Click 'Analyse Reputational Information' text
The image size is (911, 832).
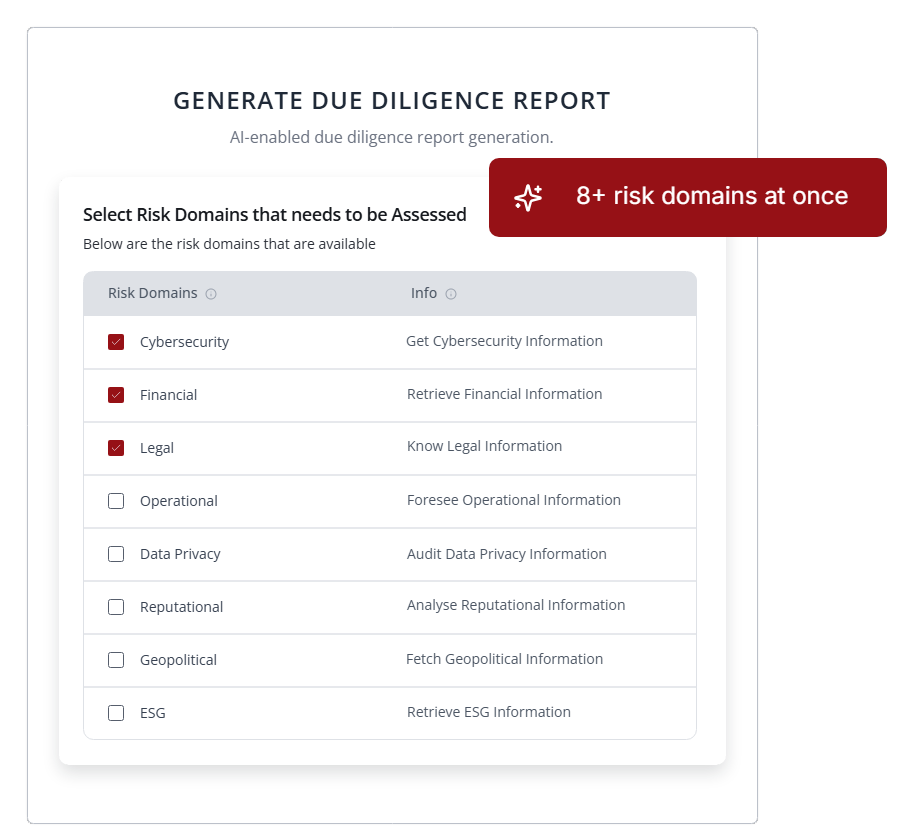coord(515,605)
